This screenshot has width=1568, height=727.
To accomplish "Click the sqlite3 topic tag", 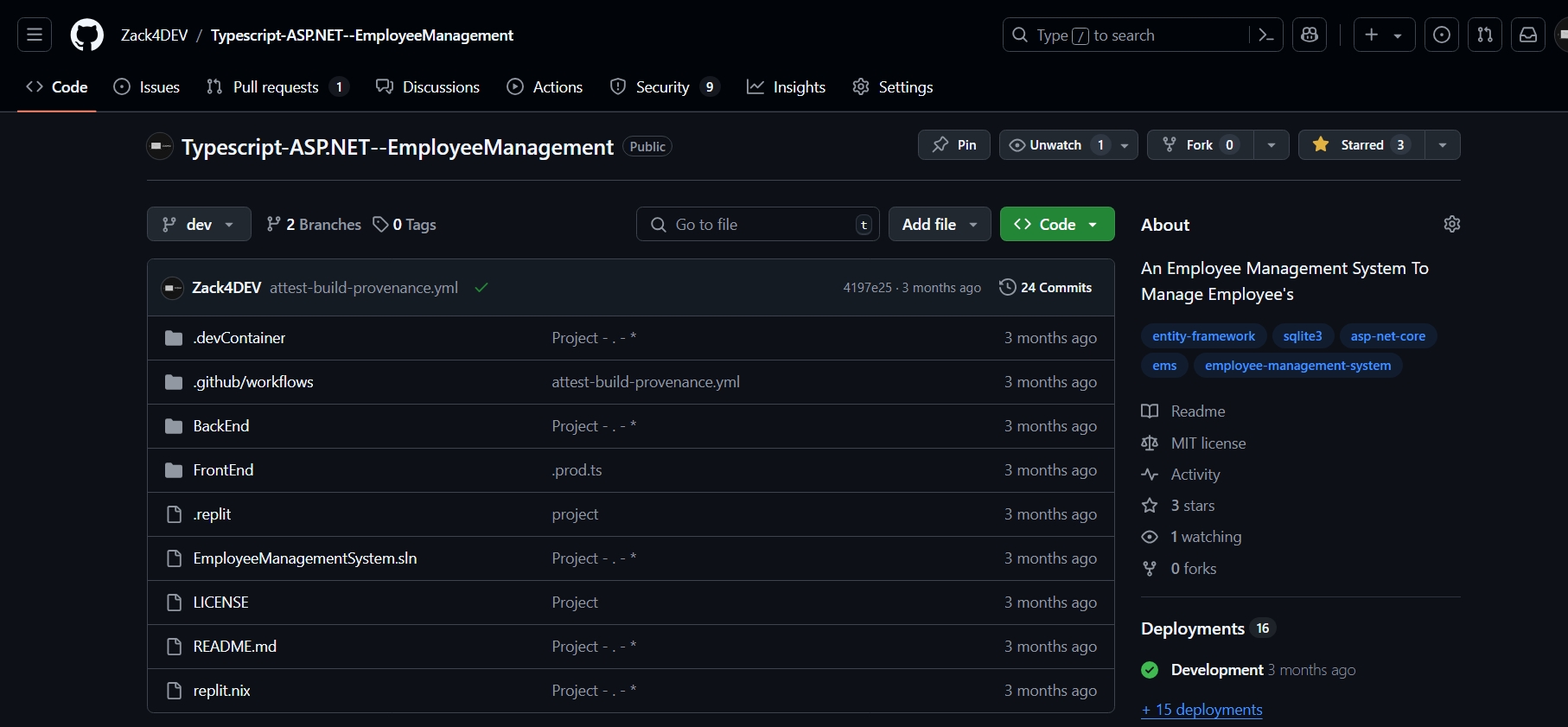I will tap(1303, 336).
